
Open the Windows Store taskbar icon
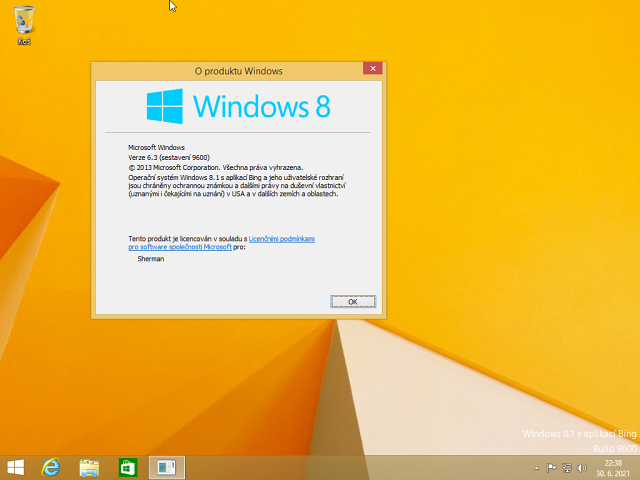pos(127,467)
